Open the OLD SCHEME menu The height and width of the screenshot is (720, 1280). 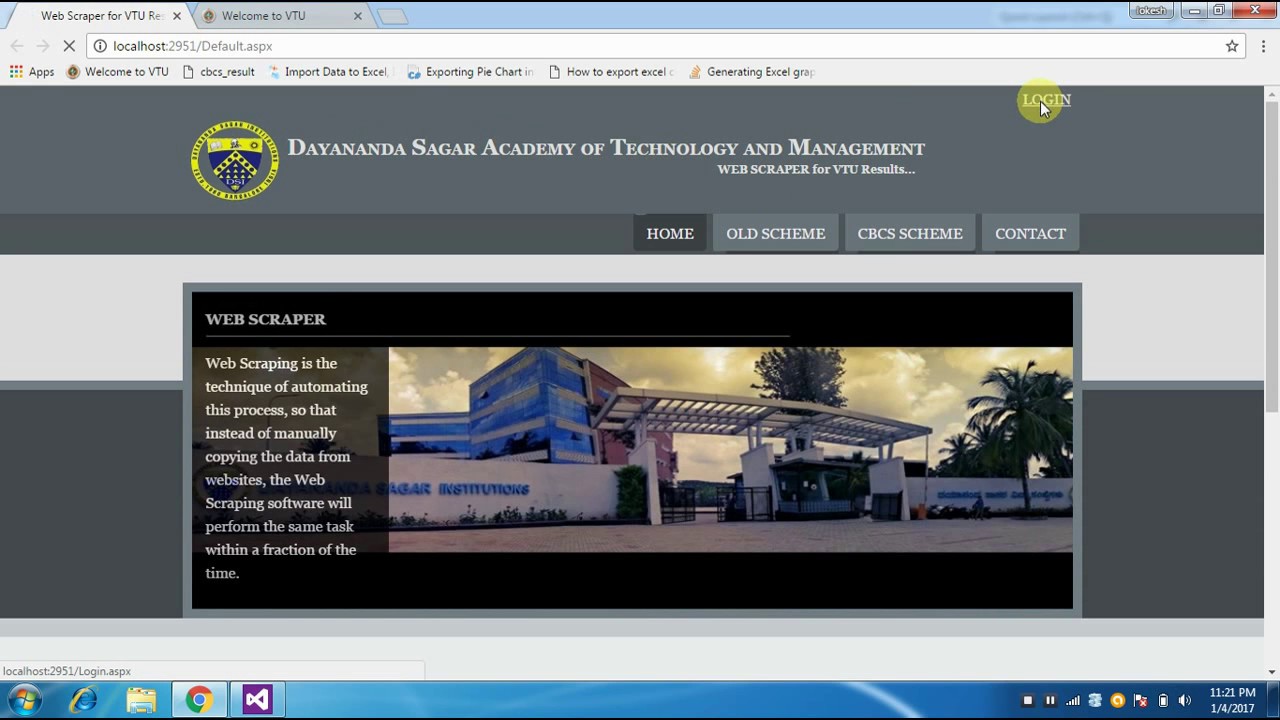click(x=775, y=234)
